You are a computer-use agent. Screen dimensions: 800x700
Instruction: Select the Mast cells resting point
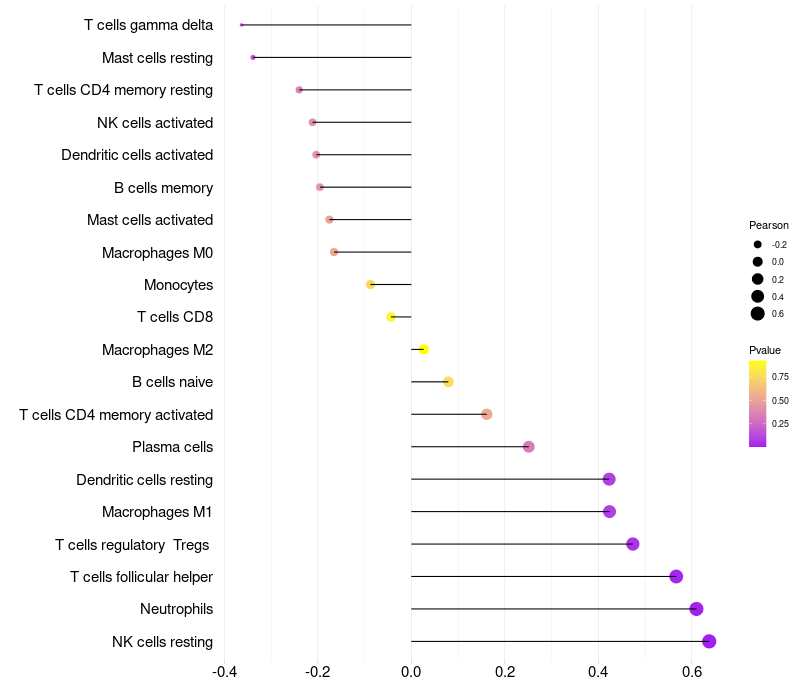pos(253,58)
